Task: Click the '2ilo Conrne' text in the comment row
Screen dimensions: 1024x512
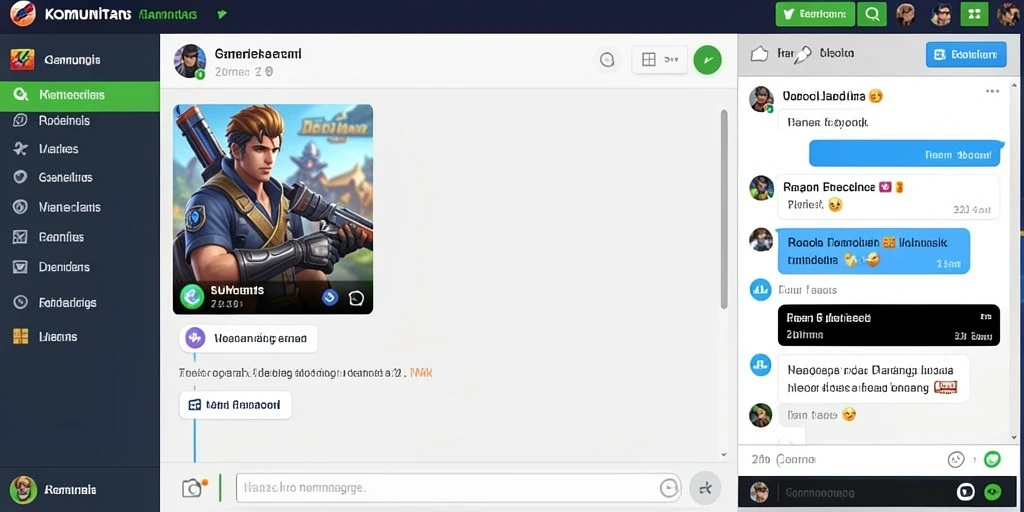Action: pos(784,460)
